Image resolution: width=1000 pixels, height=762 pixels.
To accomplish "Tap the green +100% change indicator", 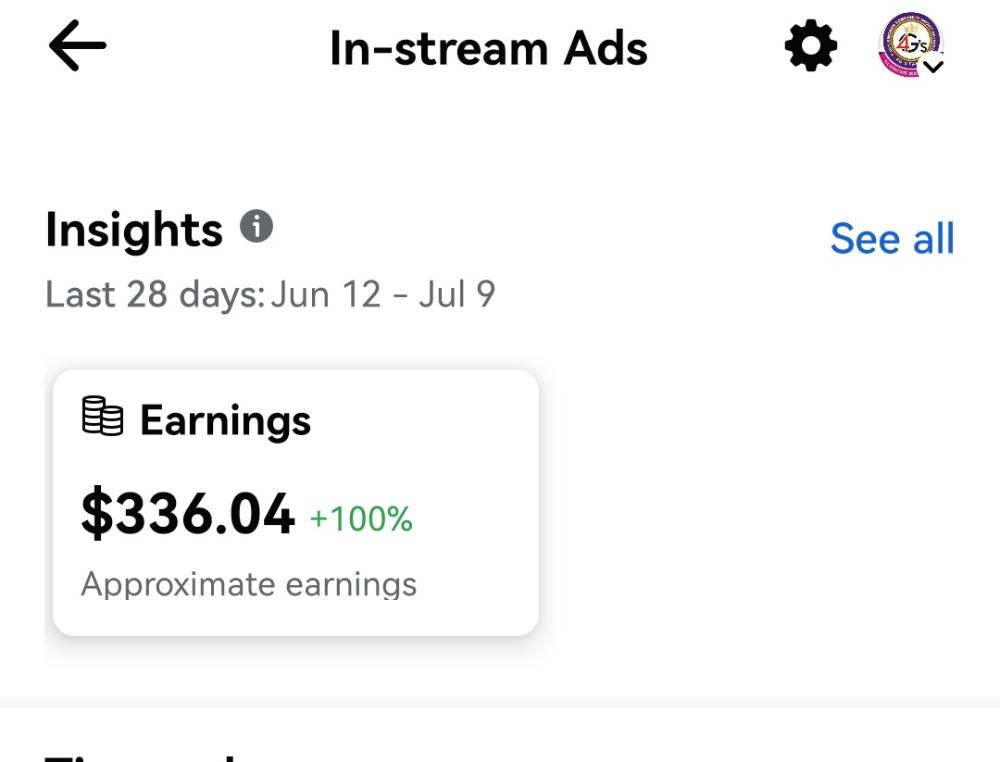I will click(361, 519).
